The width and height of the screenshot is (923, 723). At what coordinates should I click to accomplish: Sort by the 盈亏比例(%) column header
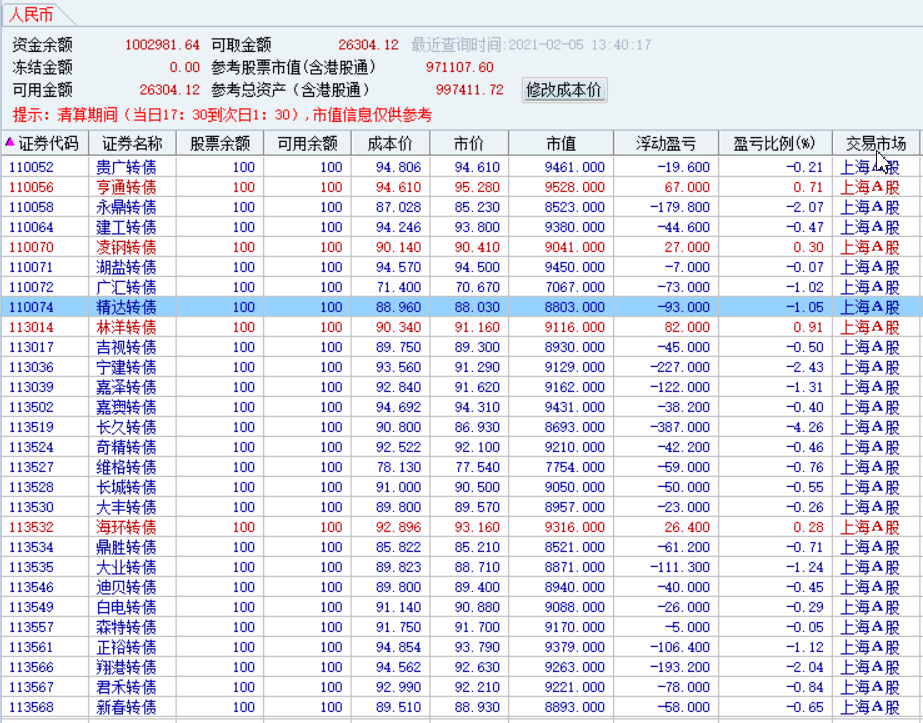[775, 143]
